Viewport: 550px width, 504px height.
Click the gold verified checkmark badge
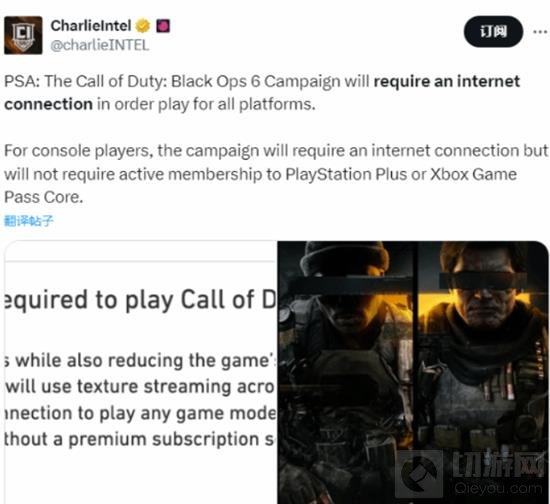pos(142,26)
